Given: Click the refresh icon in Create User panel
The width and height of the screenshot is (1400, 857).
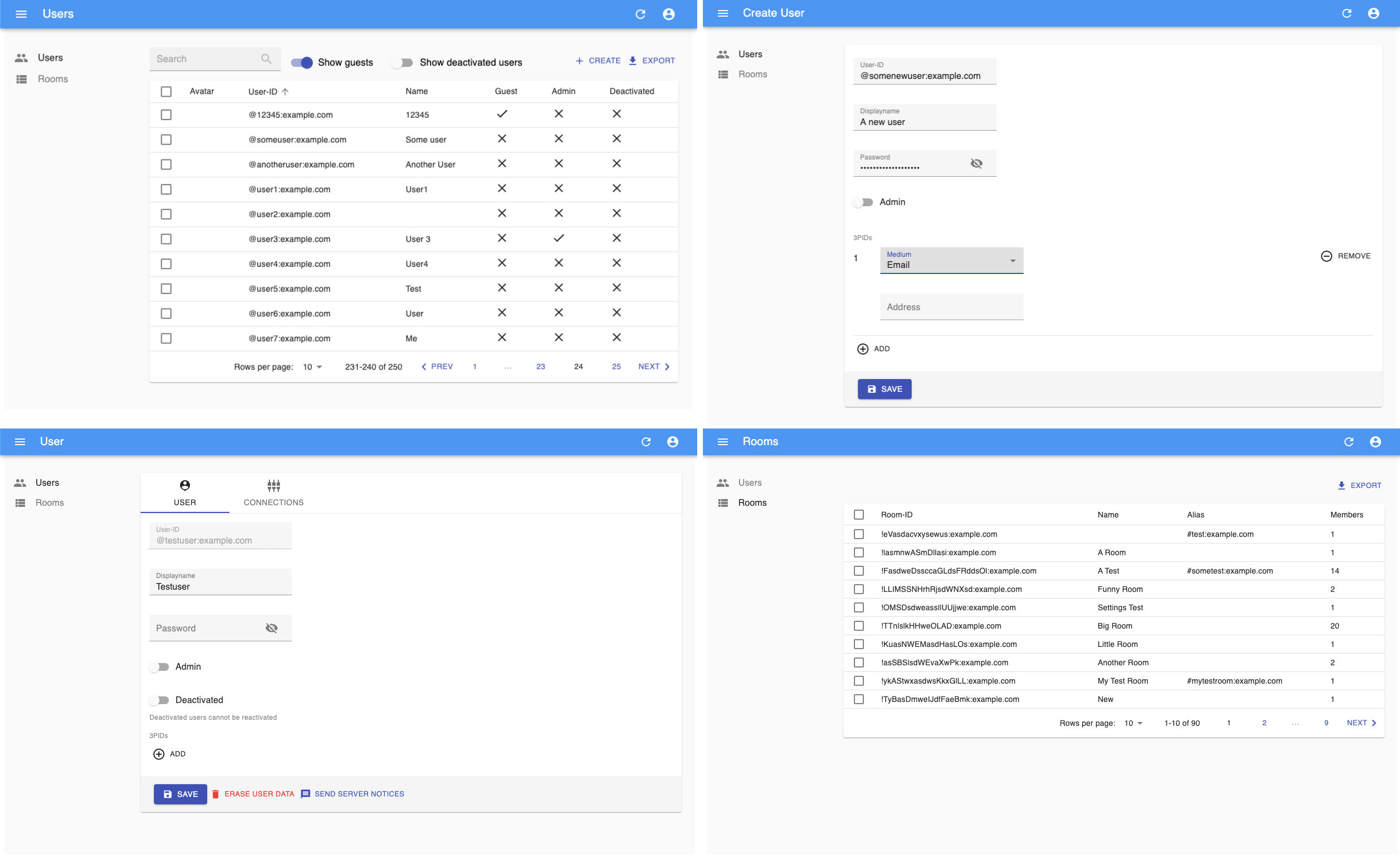Looking at the screenshot, I should tap(1348, 13).
